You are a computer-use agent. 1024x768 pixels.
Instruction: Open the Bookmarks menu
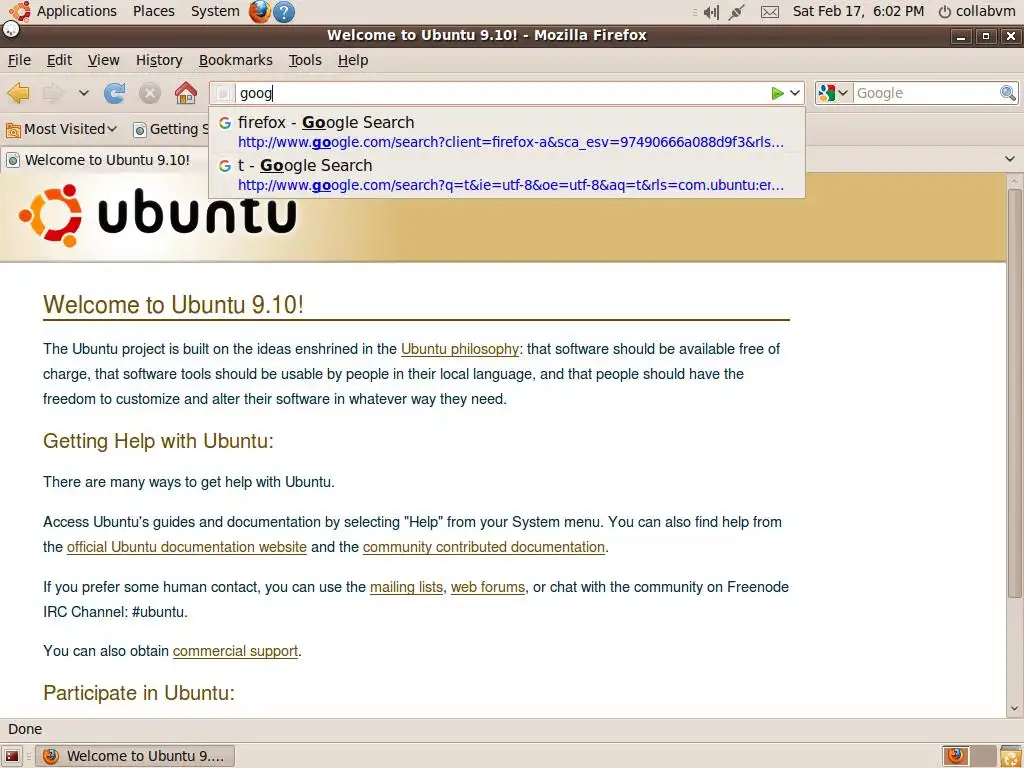[236, 60]
